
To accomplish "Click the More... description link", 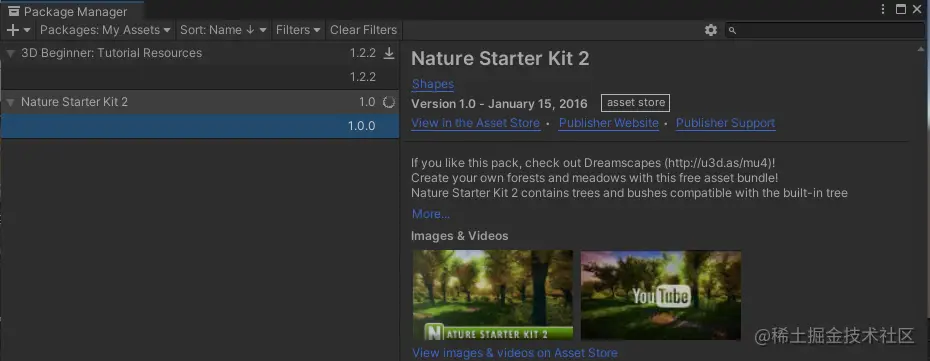I will tap(431, 214).
